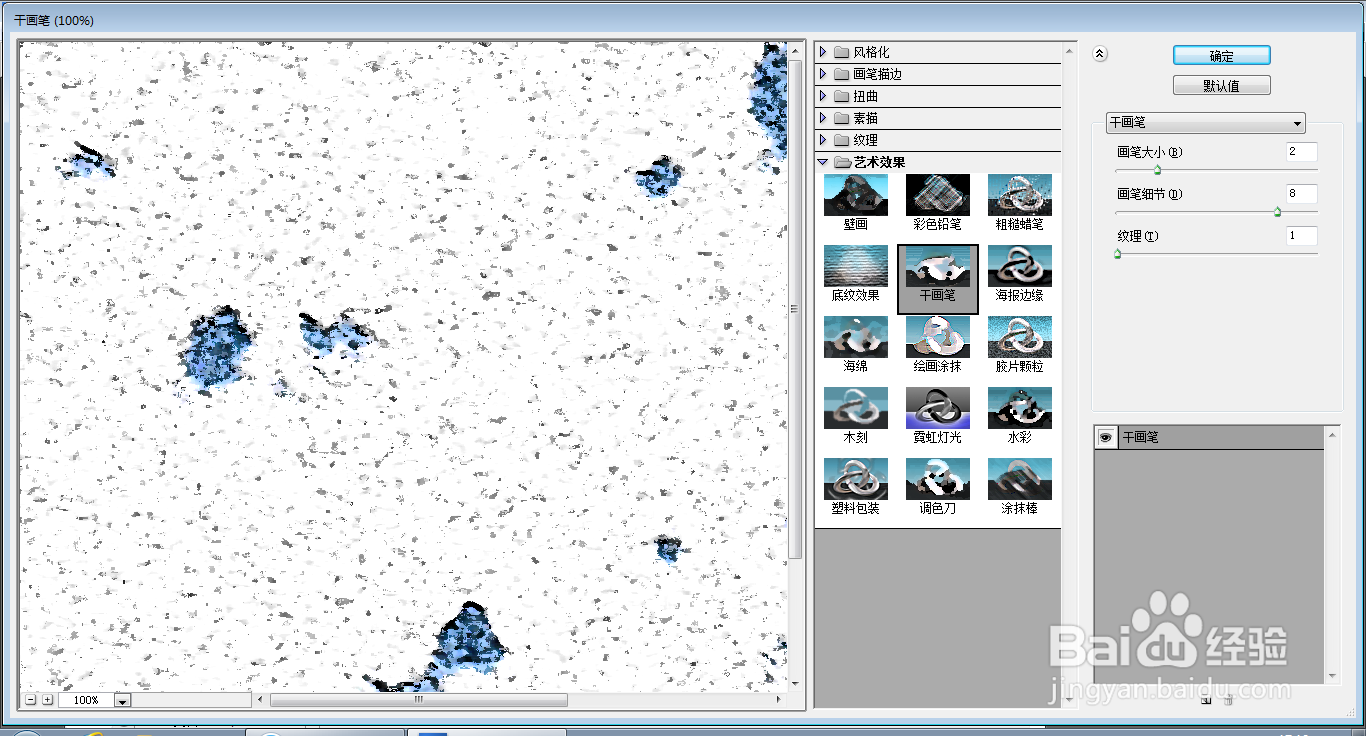1366x736 pixels.
Task: Select the 霓虹灯光 filter thumbnail
Action: click(x=938, y=415)
